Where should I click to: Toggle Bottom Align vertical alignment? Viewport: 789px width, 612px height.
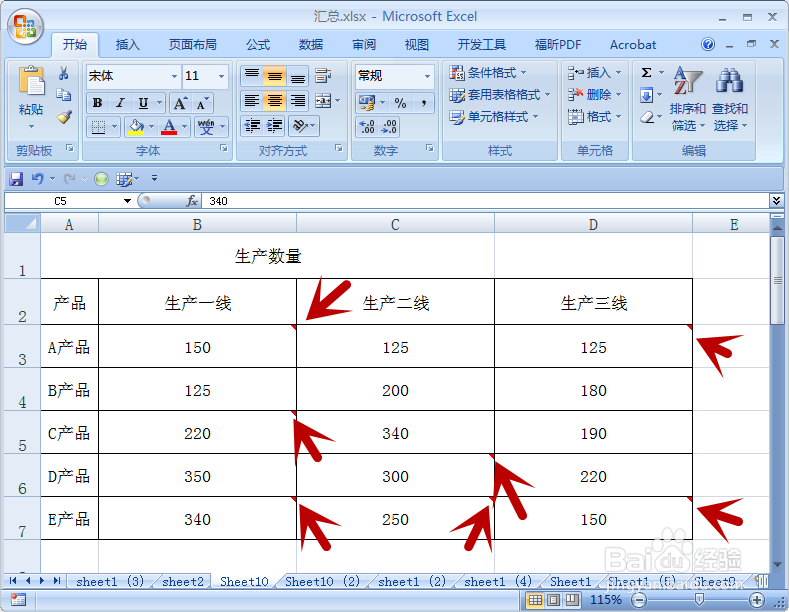pyautogui.click(x=297, y=76)
